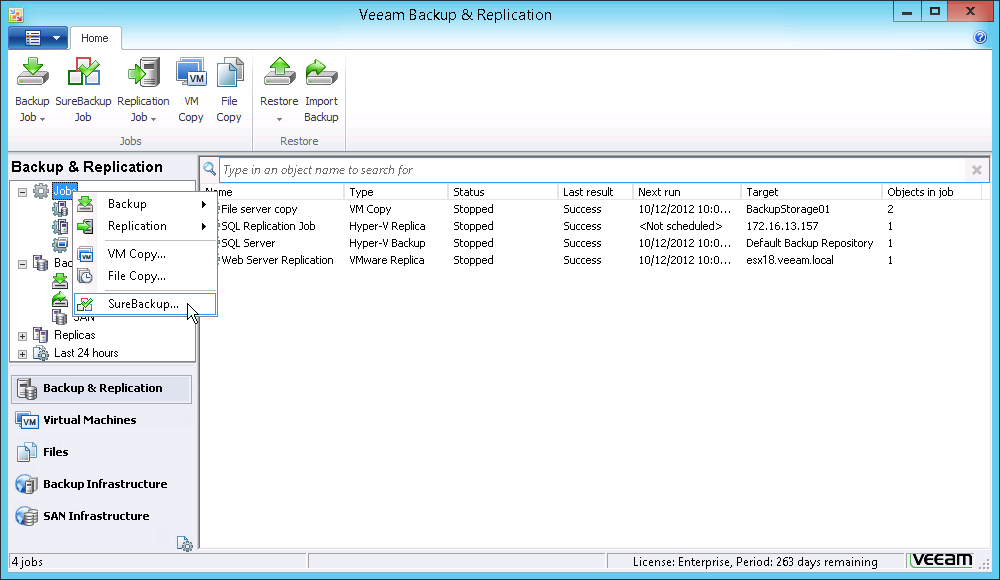Select the Home ribbon tab

coord(94,38)
